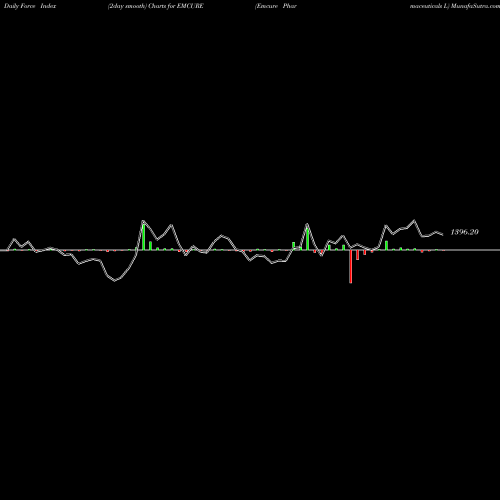
Task: Click the '(2day smooth) Charts for EMCURE' text
Action: [156, 6]
